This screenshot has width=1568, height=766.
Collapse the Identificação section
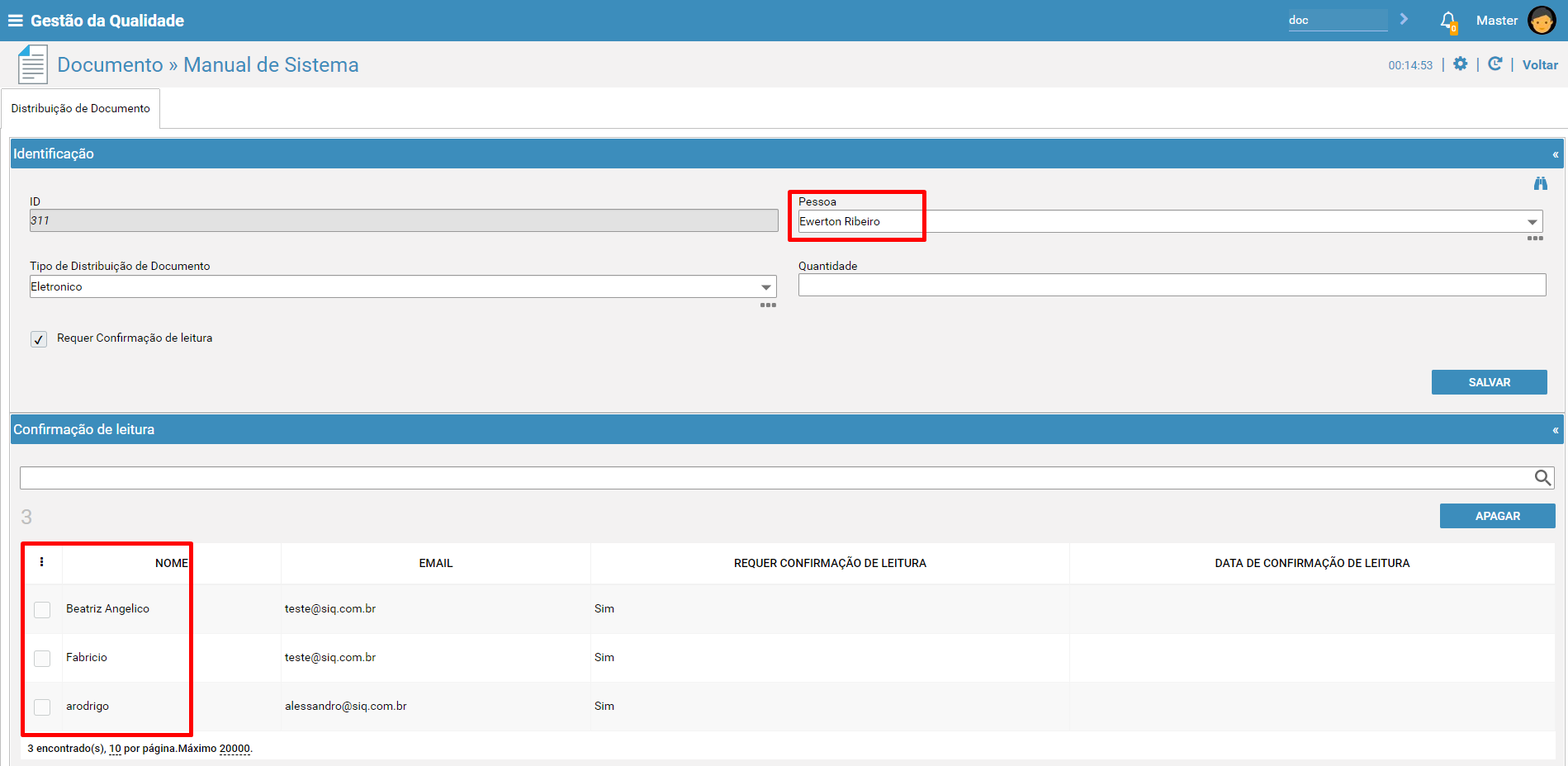(x=1555, y=154)
